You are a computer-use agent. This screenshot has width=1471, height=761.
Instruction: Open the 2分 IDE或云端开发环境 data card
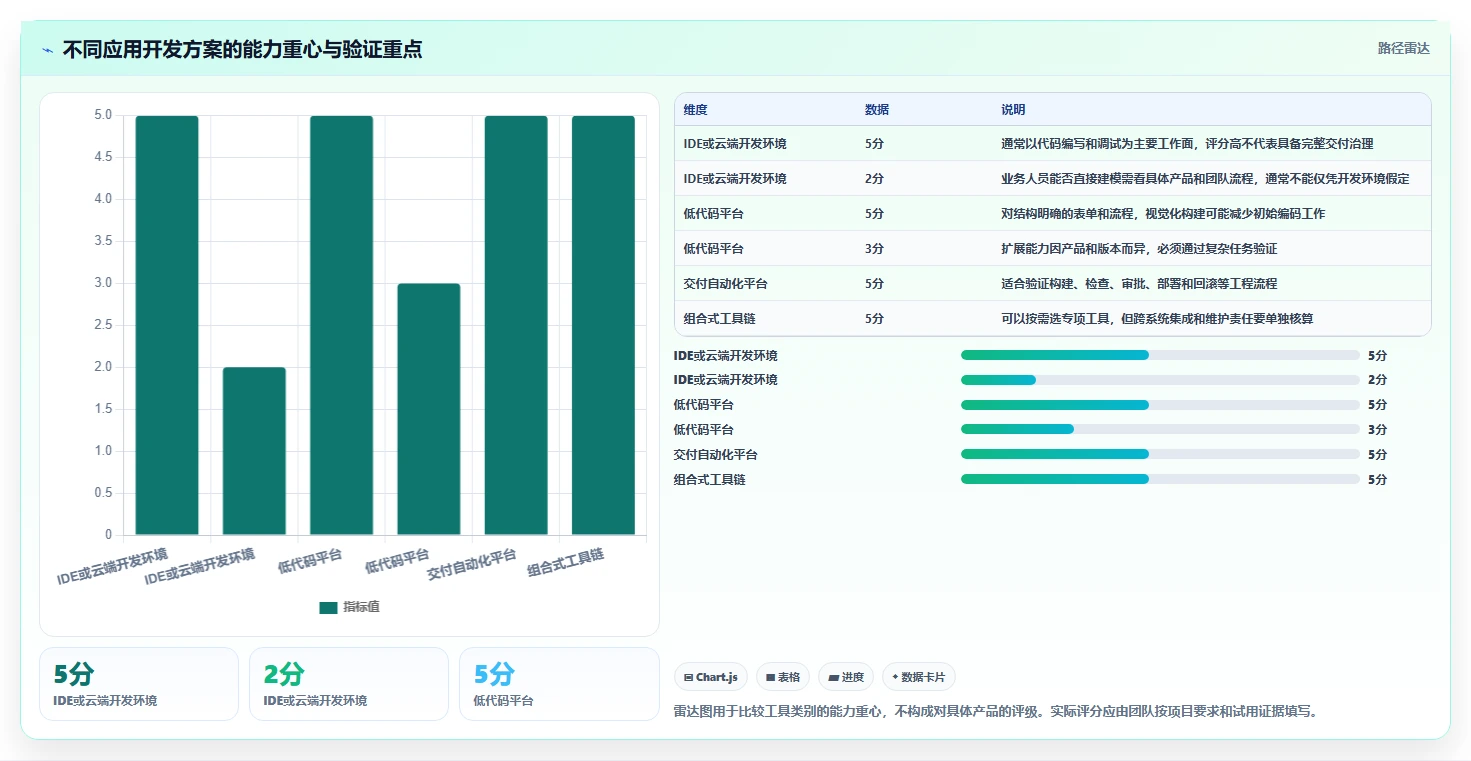(x=349, y=684)
